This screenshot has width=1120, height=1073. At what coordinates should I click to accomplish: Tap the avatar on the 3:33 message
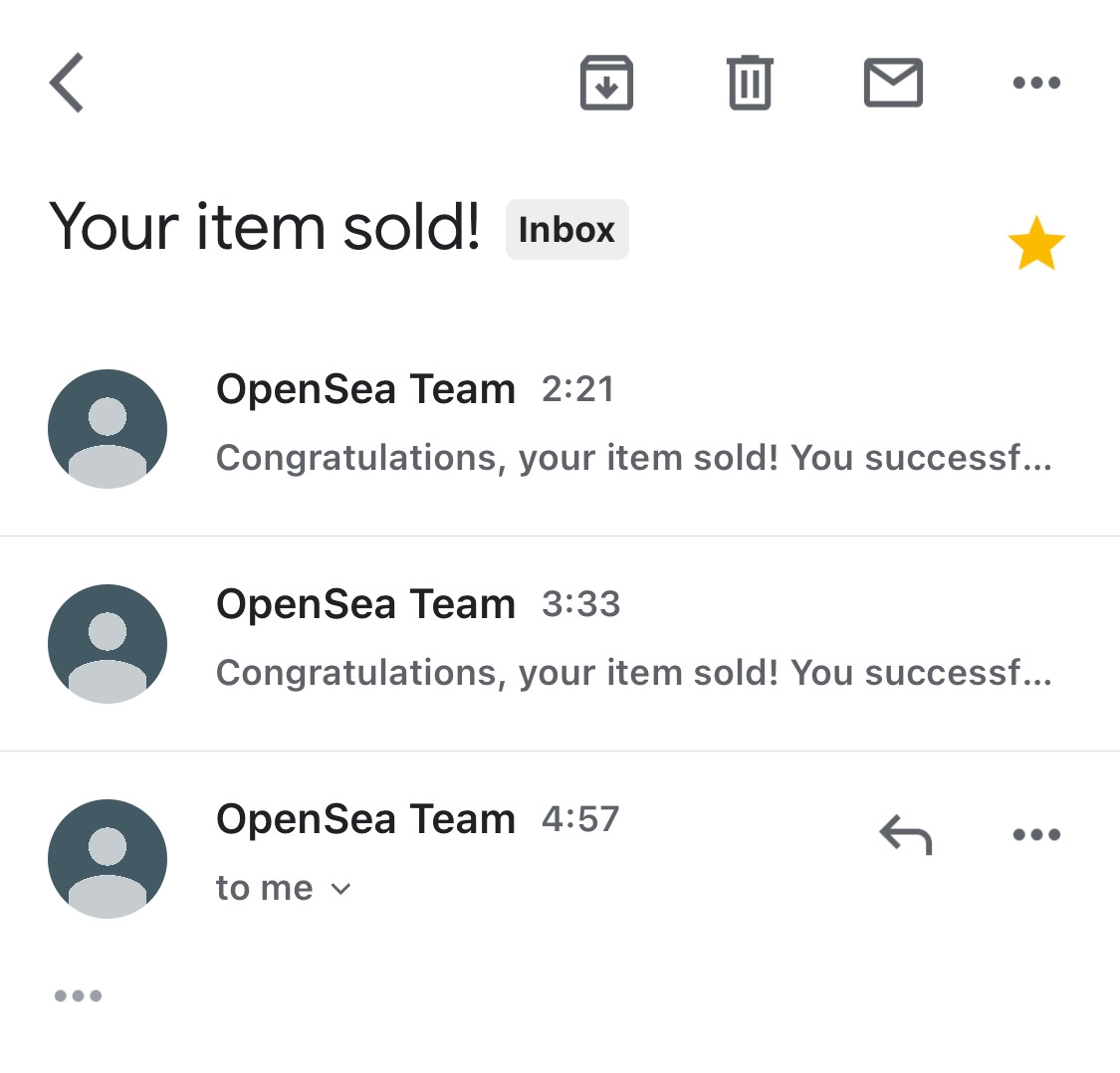pyautogui.click(x=108, y=644)
